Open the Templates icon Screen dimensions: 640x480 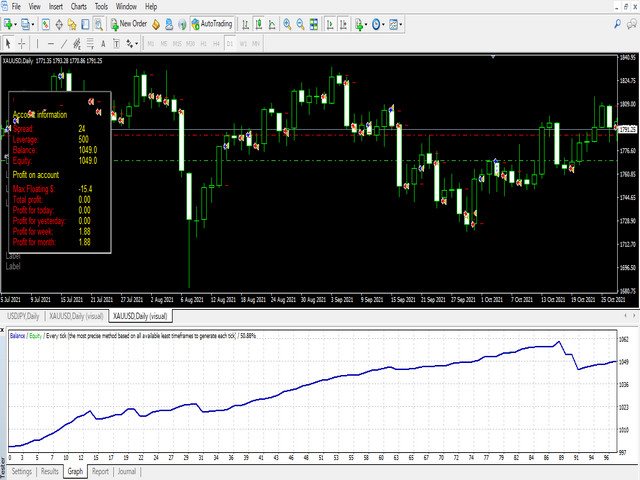393,24
